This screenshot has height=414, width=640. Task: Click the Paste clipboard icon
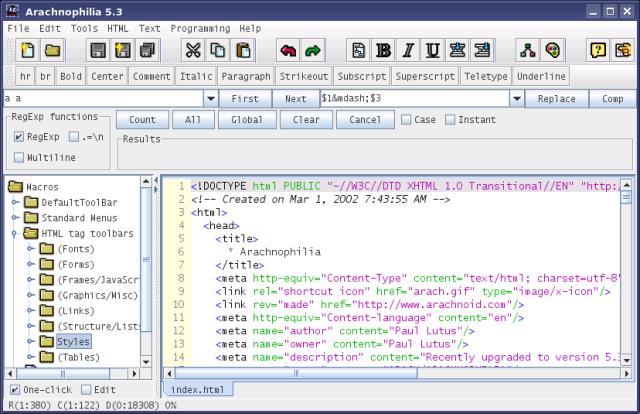click(242, 51)
